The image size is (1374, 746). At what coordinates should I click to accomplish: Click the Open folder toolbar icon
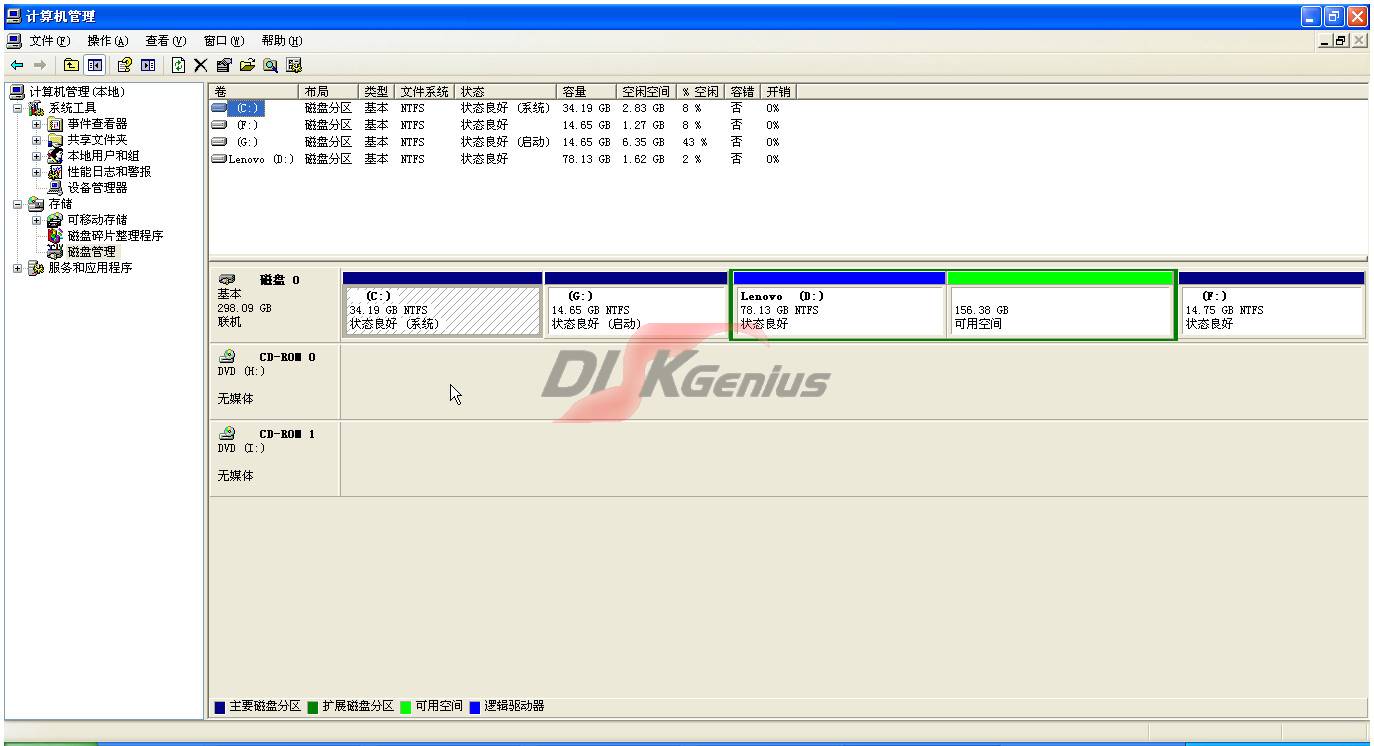pos(247,65)
